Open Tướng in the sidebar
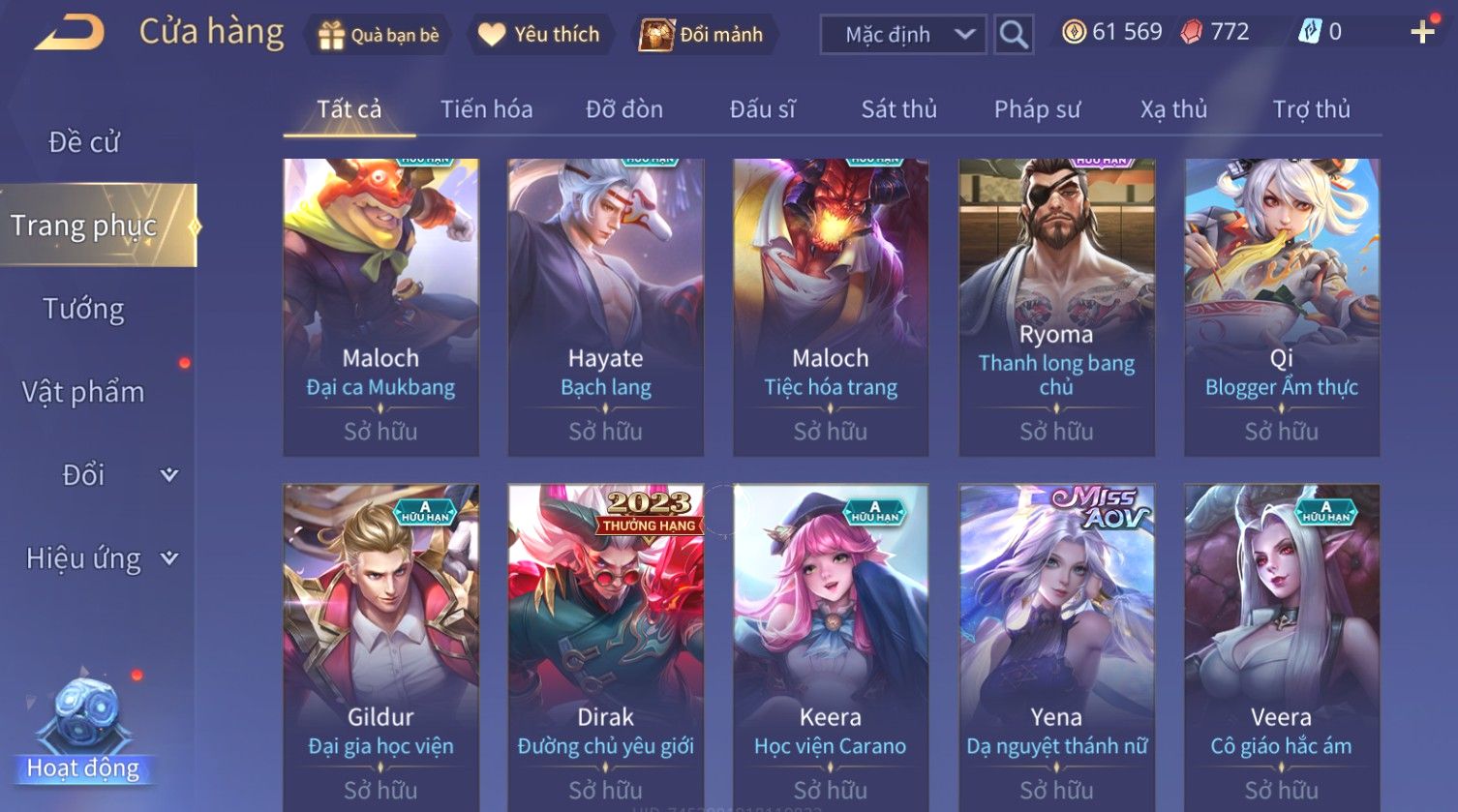The image size is (1458, 812). tap(84, 309)
